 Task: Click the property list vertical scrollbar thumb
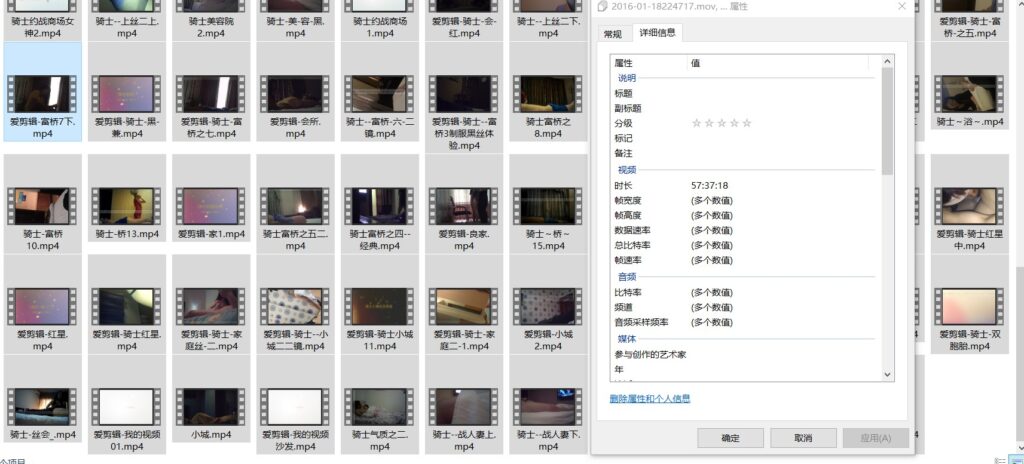pyautogui.click(x=887, y=120)
